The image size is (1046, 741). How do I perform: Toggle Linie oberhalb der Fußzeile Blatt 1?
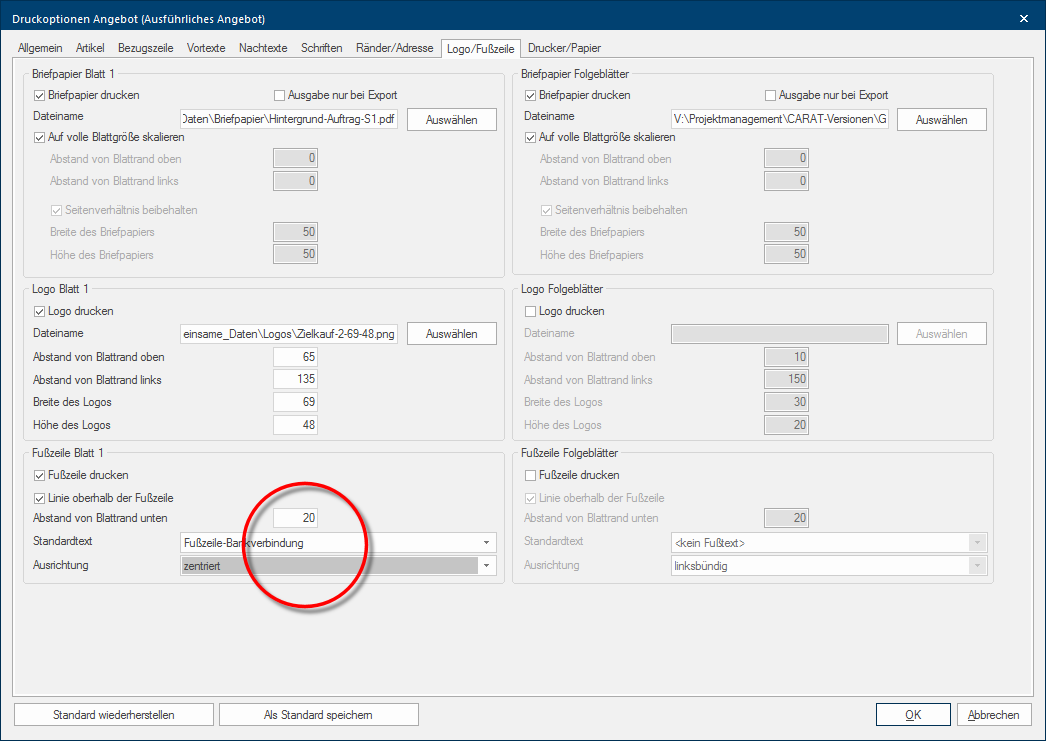(40, 497)
